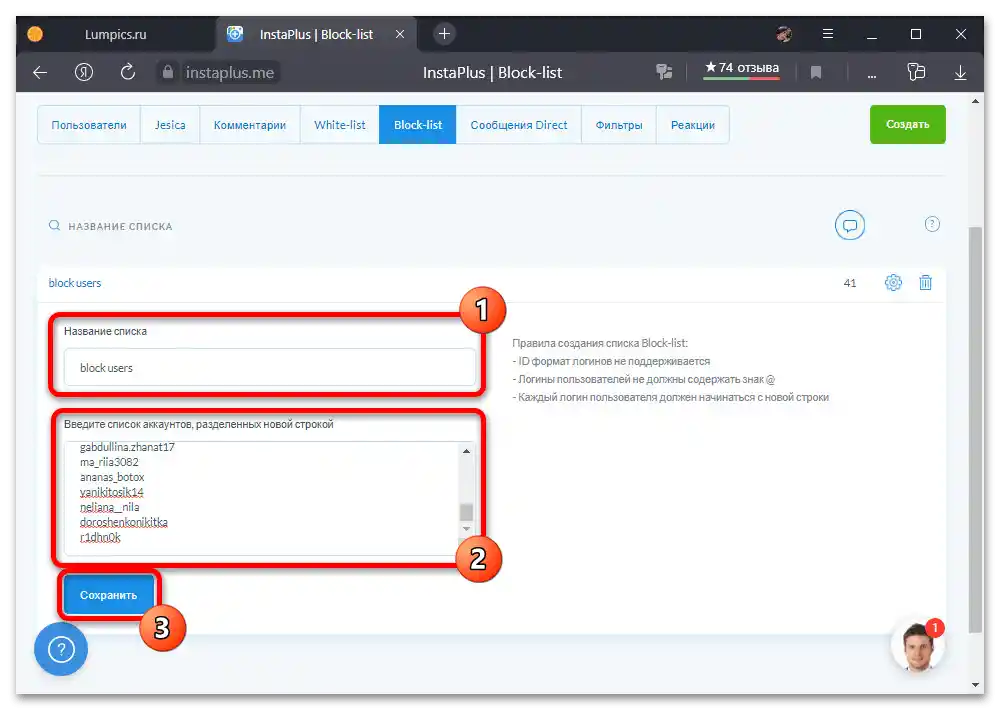Click the Yandex search icon beside the address bar
The image size is (1000, 710).
84,72
